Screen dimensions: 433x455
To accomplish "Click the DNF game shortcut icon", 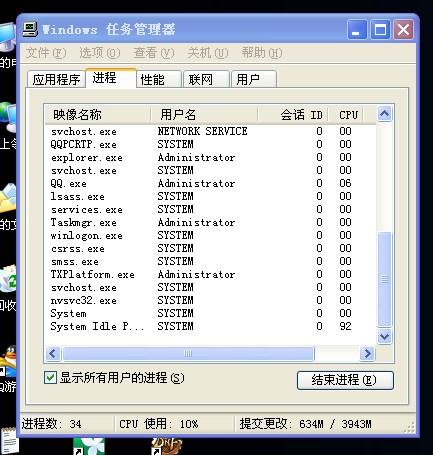I will tap(167, 446).
